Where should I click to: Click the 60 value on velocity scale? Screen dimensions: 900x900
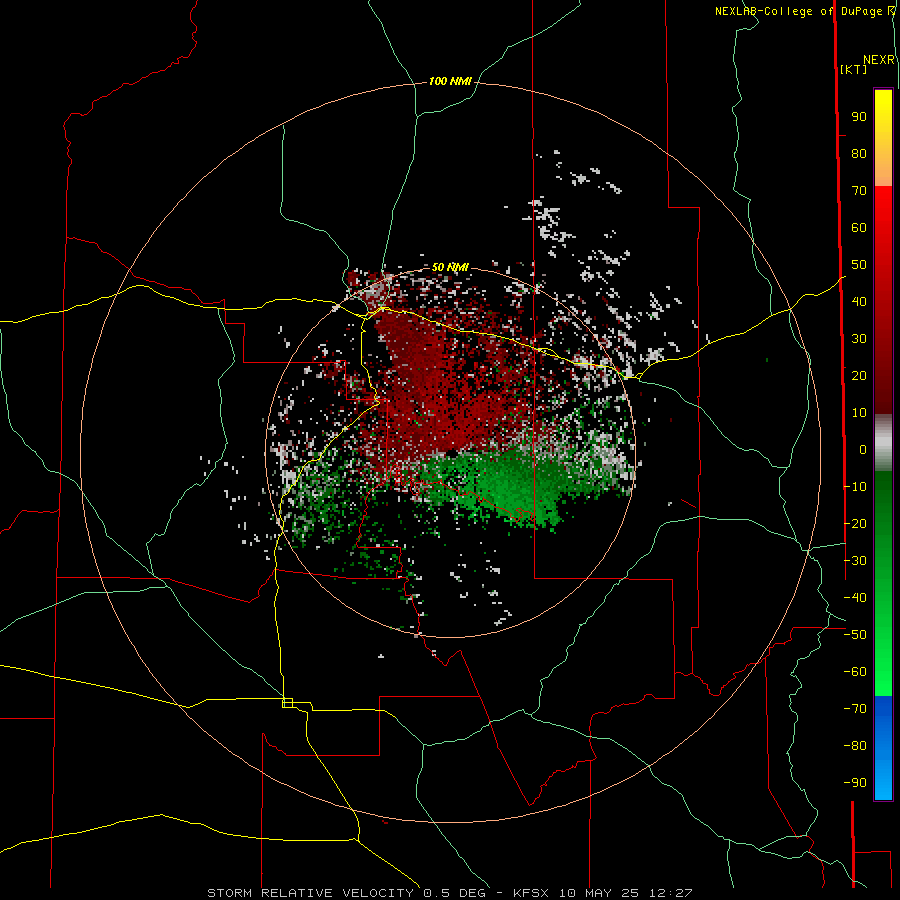[x=859, y=227]
